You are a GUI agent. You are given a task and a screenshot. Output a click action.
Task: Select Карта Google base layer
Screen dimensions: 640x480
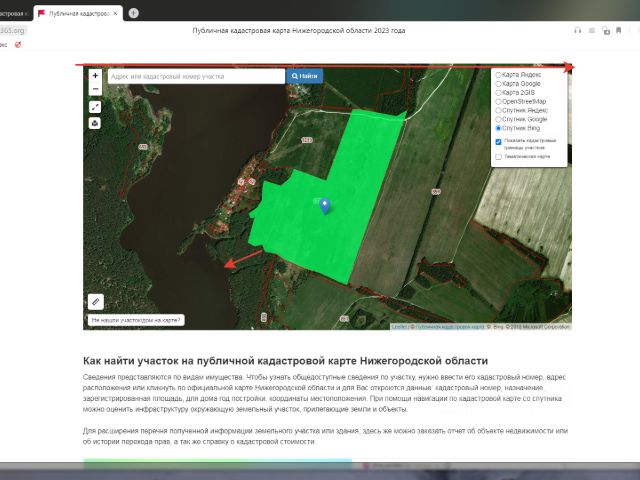pyautogui.click(x=499, y=84)
